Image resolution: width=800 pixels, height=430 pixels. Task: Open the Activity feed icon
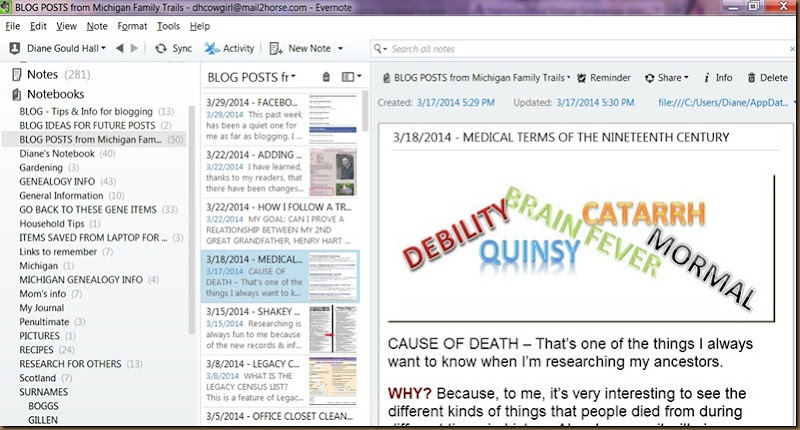[x=212, y=48]
